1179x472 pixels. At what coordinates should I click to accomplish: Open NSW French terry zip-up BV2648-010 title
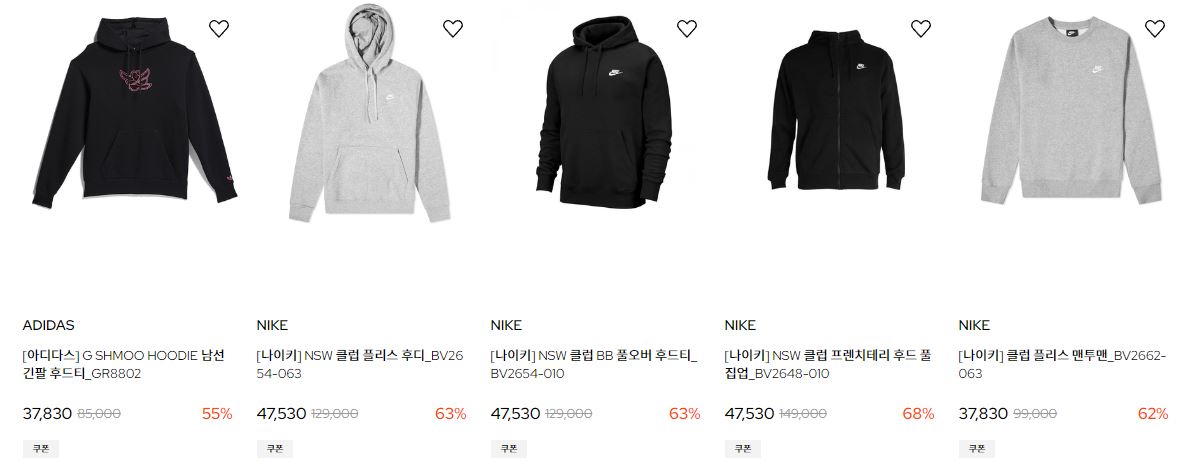(828, 365)
